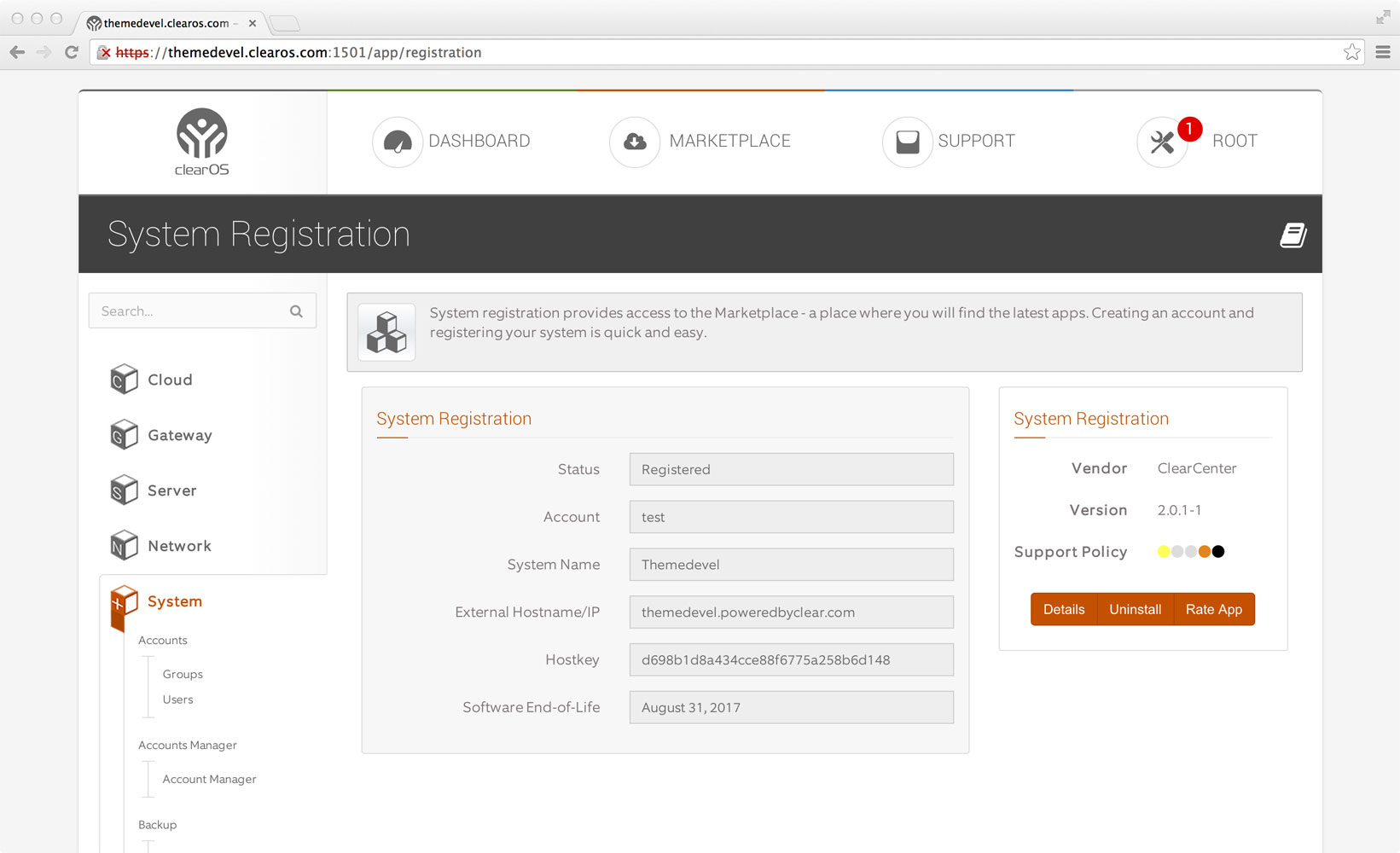This screenshot has height=853, width=1400.
Task: Click the search magnifier icon
Action: click(x=296, y=311)
